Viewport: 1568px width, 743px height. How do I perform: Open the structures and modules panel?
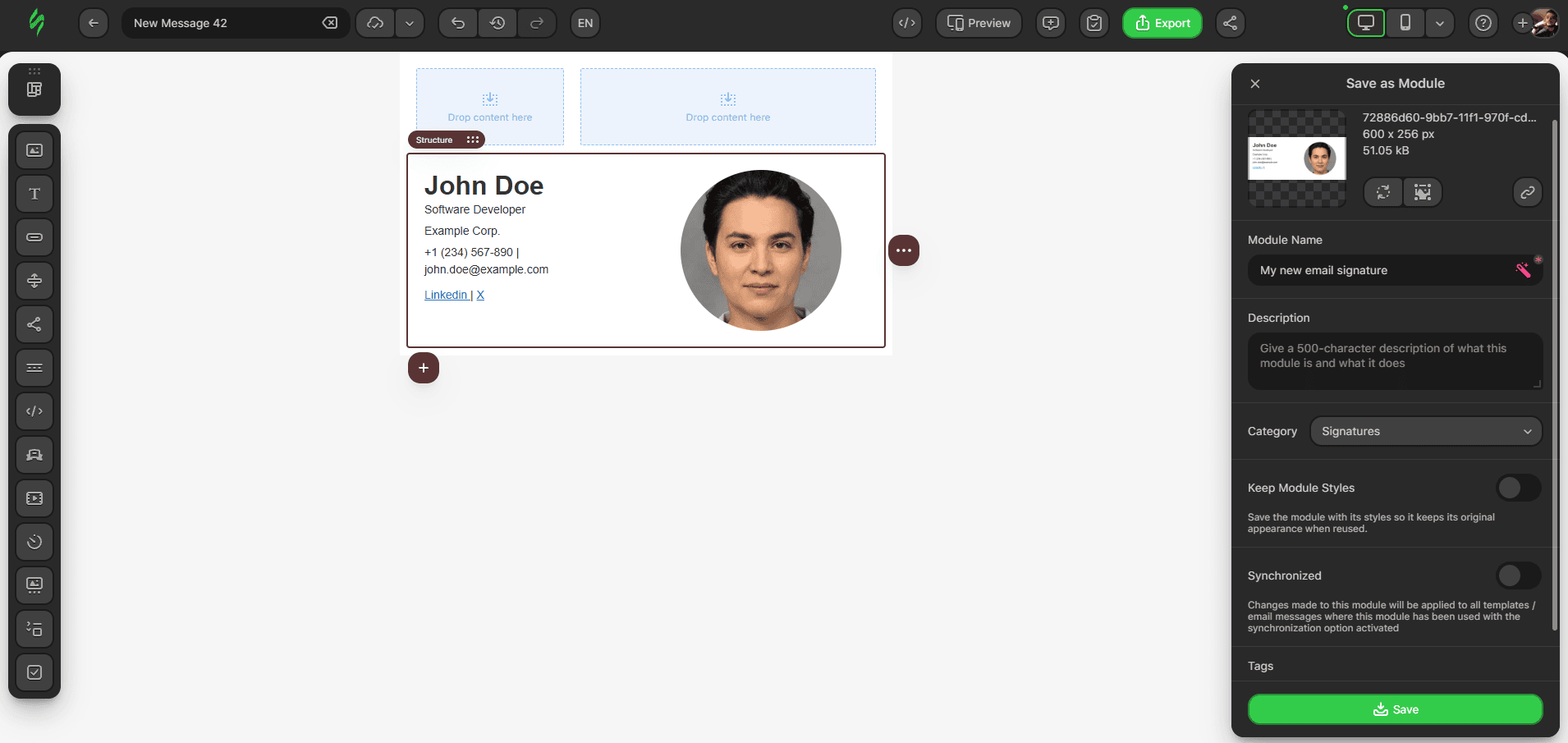(x=34, y=89)
